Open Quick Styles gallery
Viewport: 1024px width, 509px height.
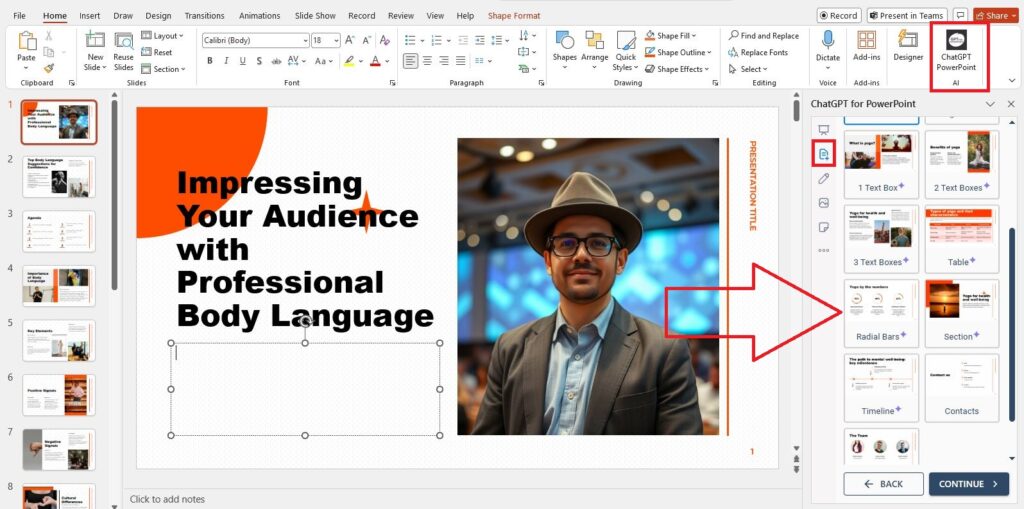click(625, 51)
